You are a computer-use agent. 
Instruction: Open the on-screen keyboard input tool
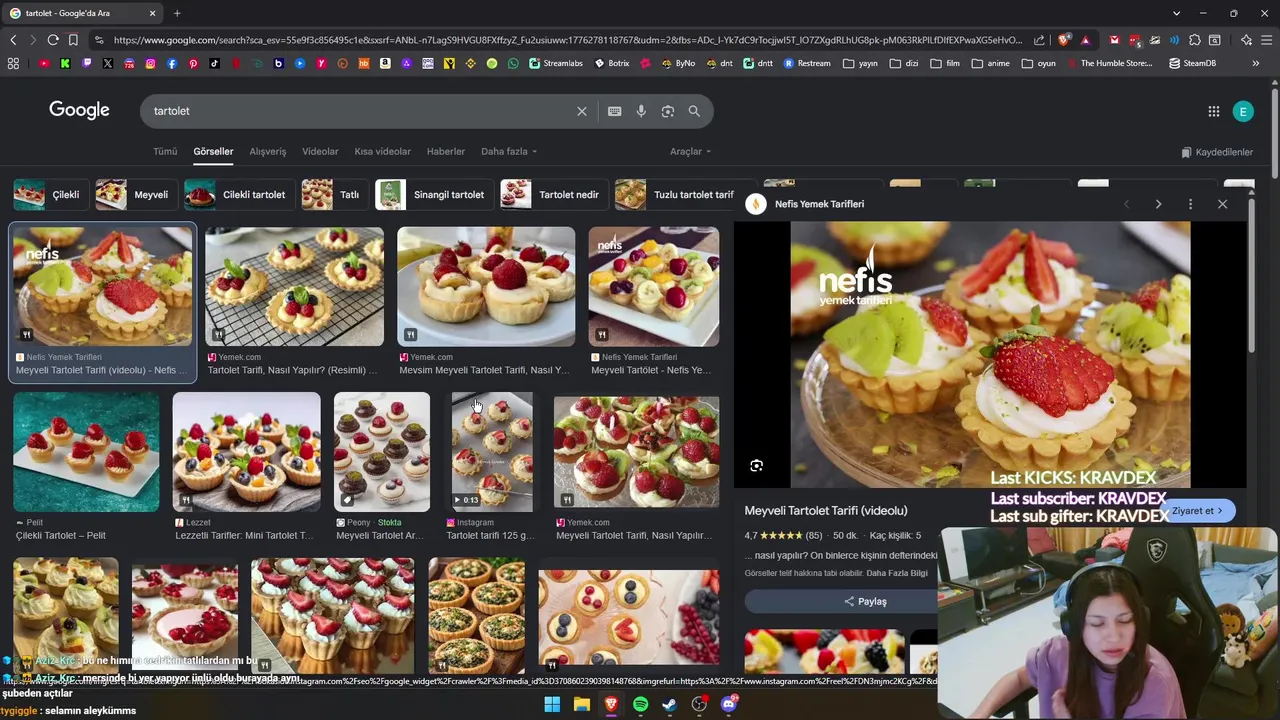click(614, 111)
